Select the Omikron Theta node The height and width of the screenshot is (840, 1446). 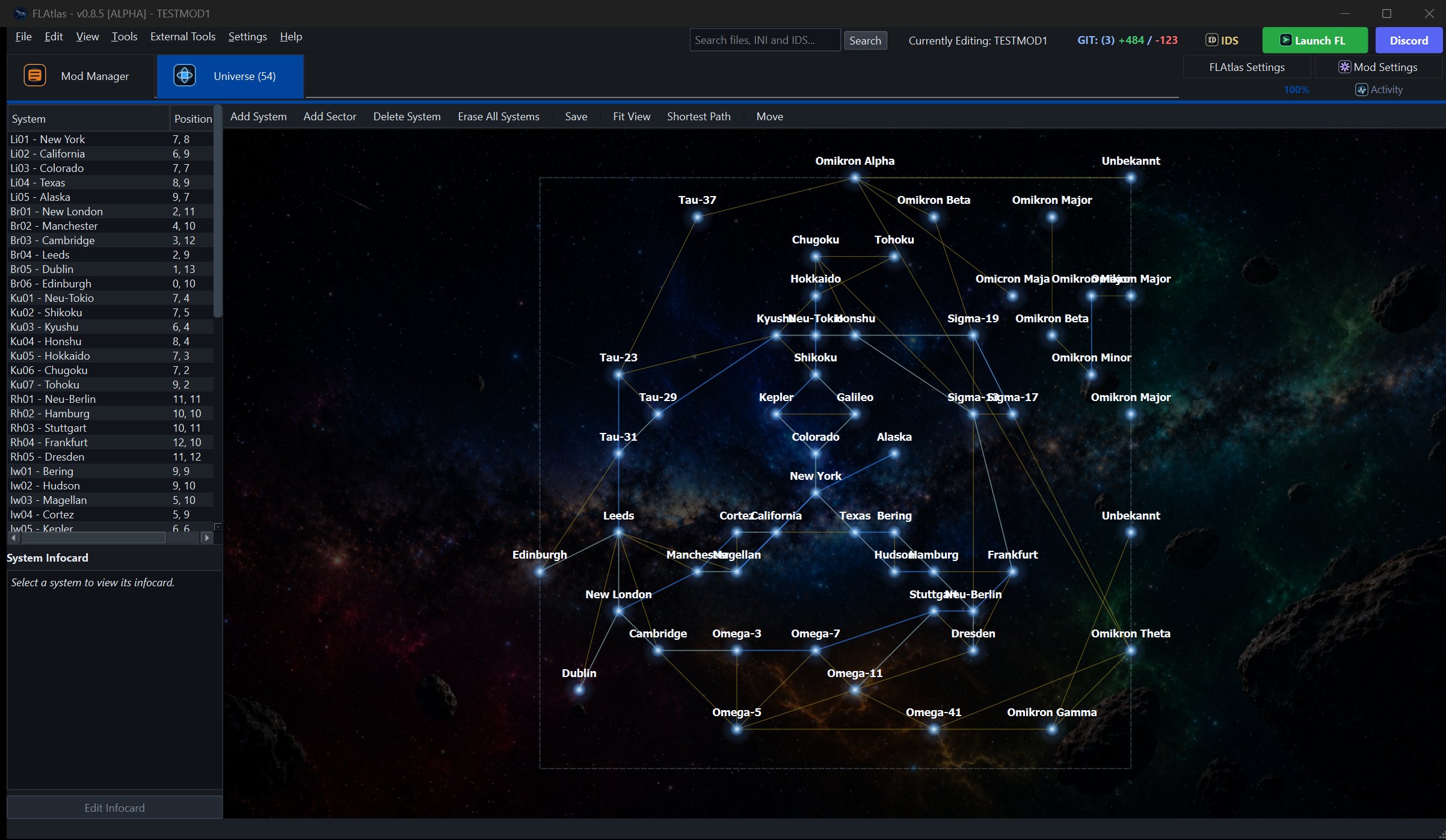[x=1131, y=651]
